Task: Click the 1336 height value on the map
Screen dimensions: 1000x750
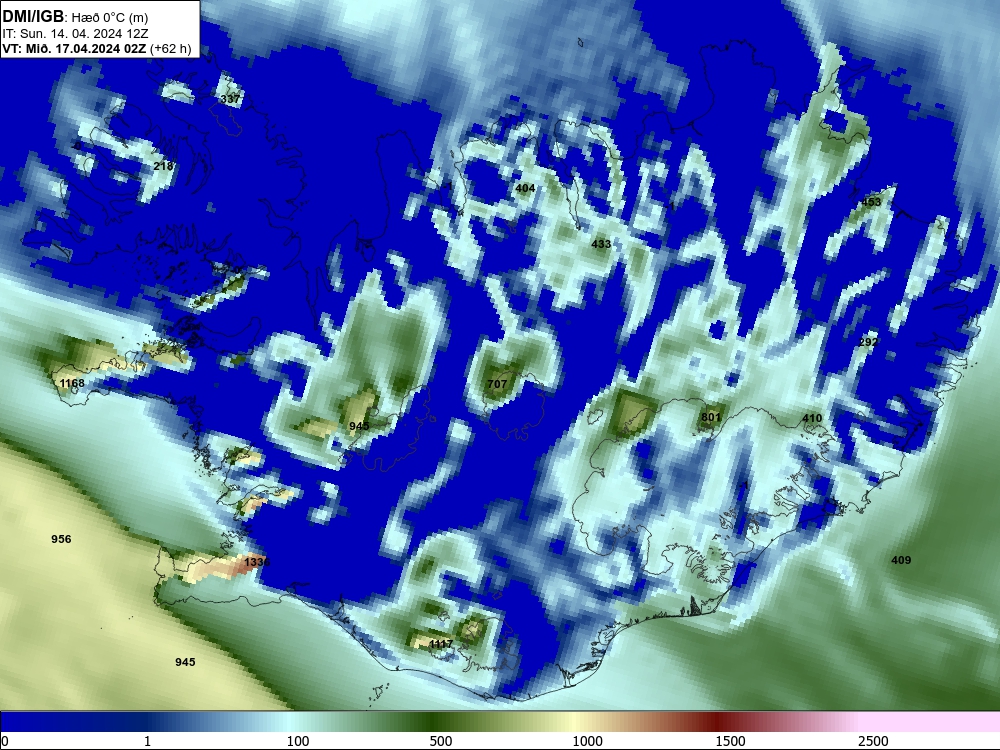Action: pyautogui.click(x=257, y=562)
